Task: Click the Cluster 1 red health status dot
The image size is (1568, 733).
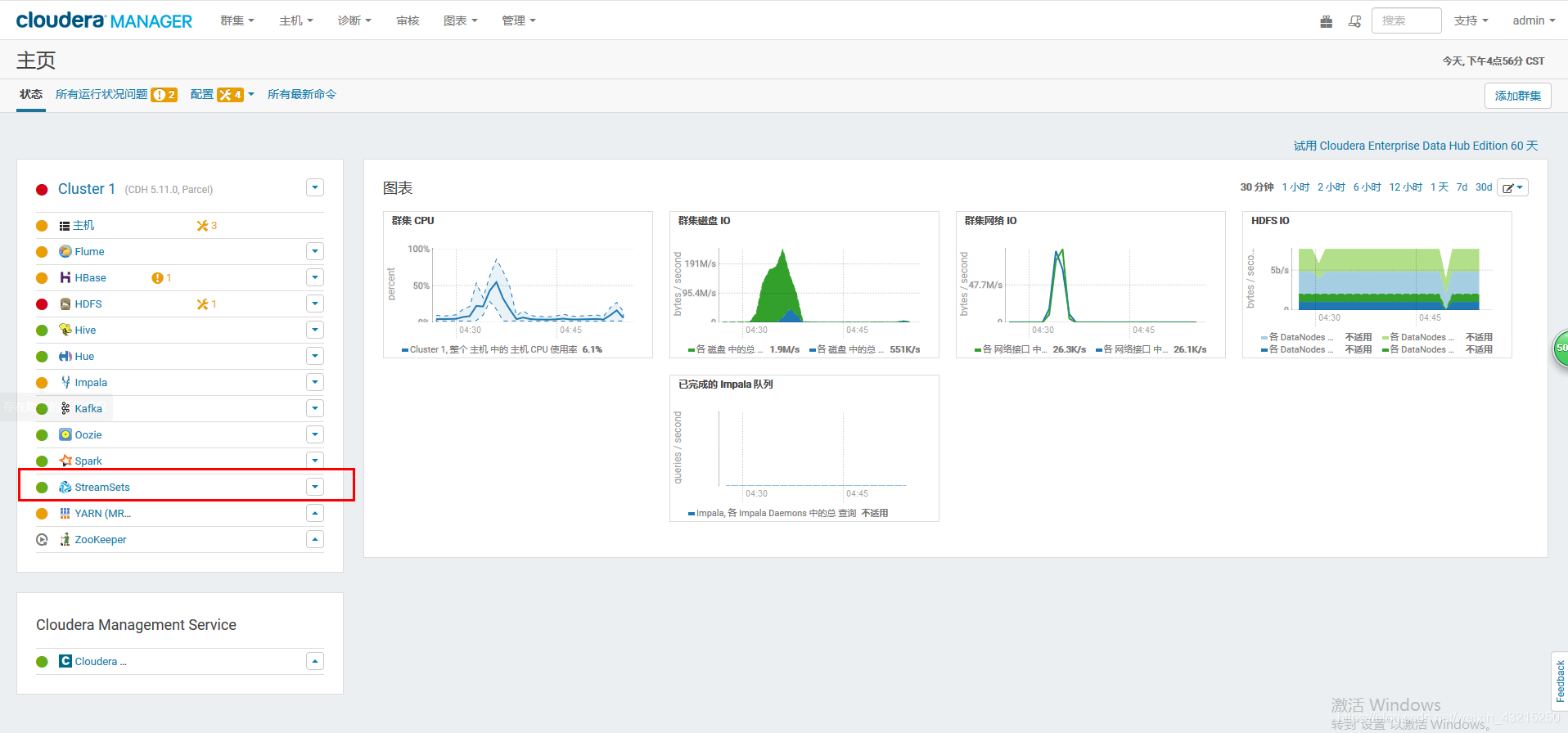Action: [x=42, y=190]
